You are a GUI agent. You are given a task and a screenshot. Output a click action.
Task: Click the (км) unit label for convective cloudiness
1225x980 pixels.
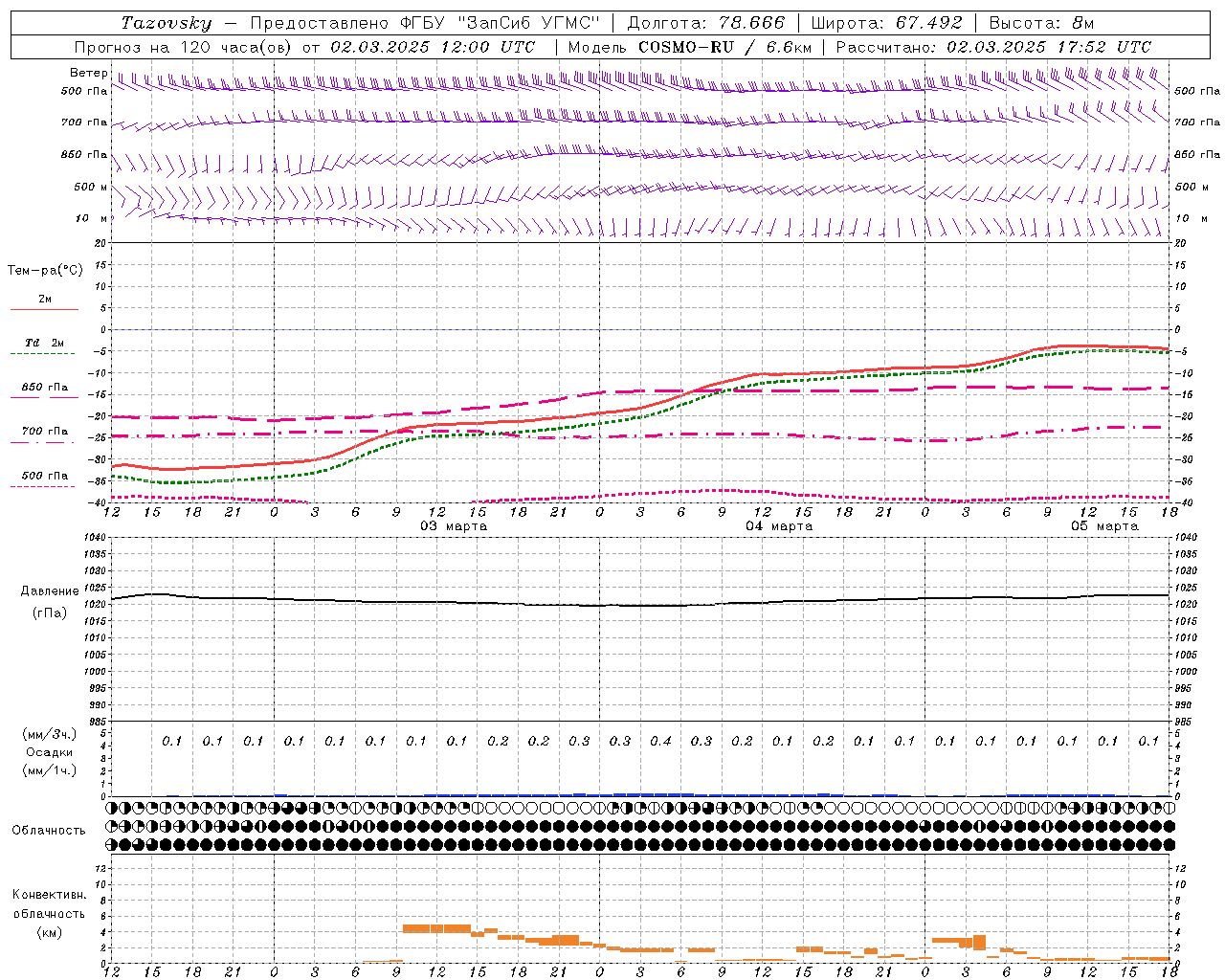pos(49,932)
